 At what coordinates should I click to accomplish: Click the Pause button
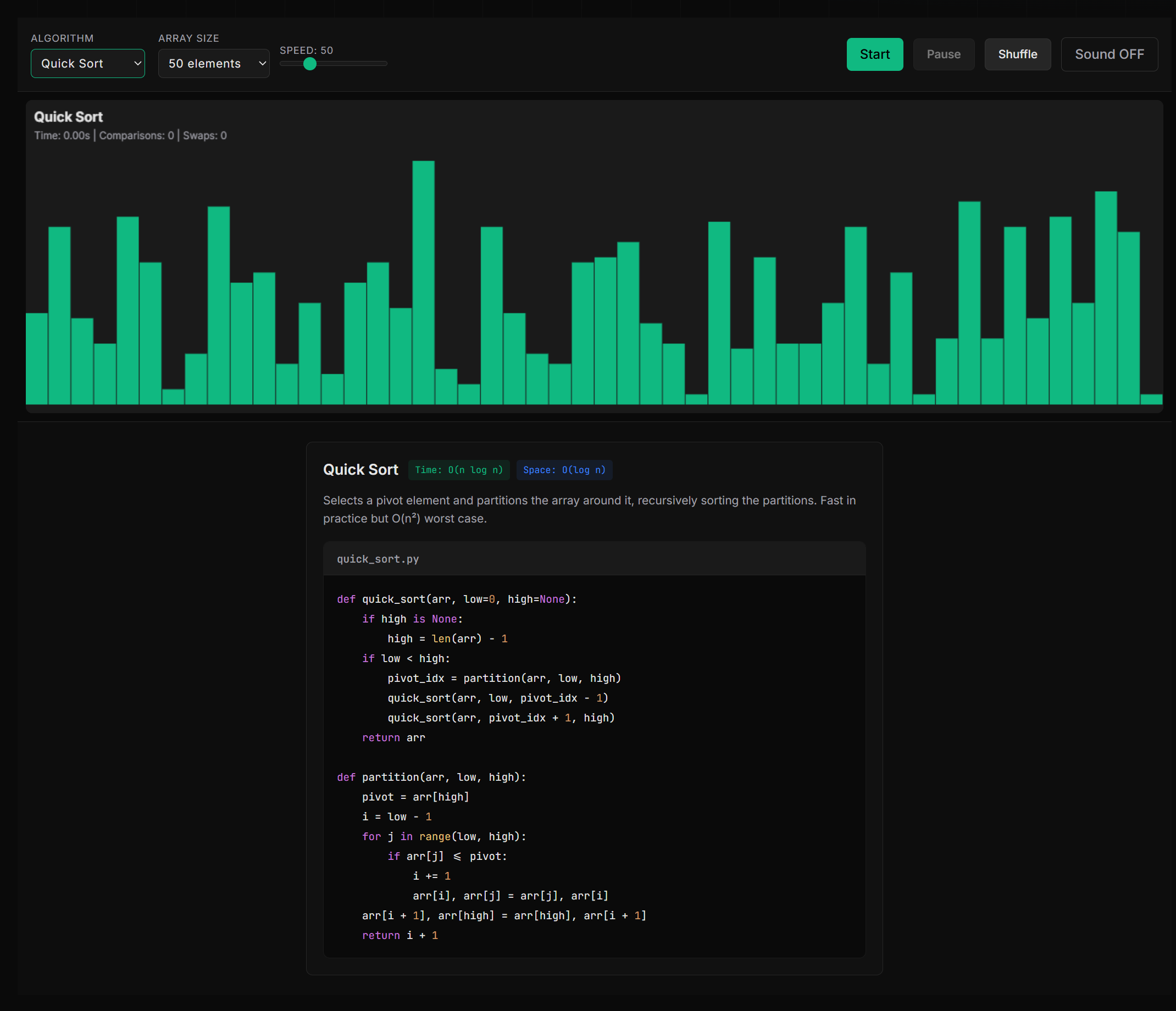tap(944, 54)
